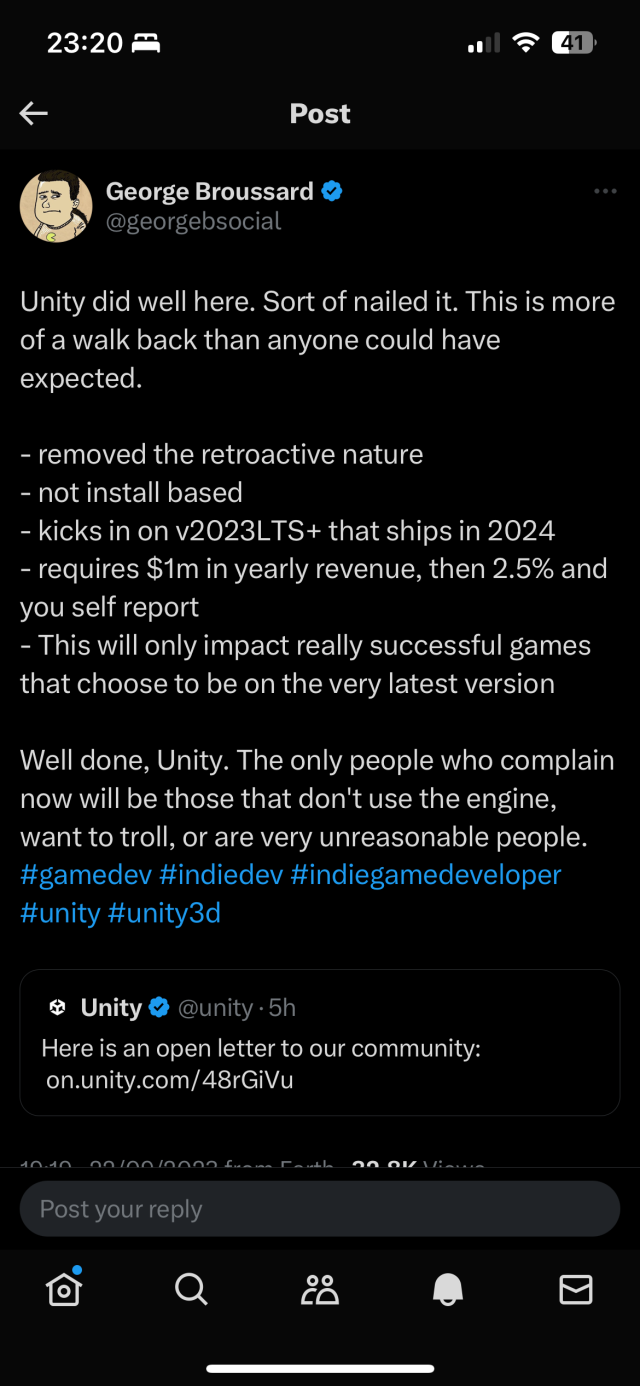
Task: Open the Messages envelope tab
Action: coord(575,1290)
